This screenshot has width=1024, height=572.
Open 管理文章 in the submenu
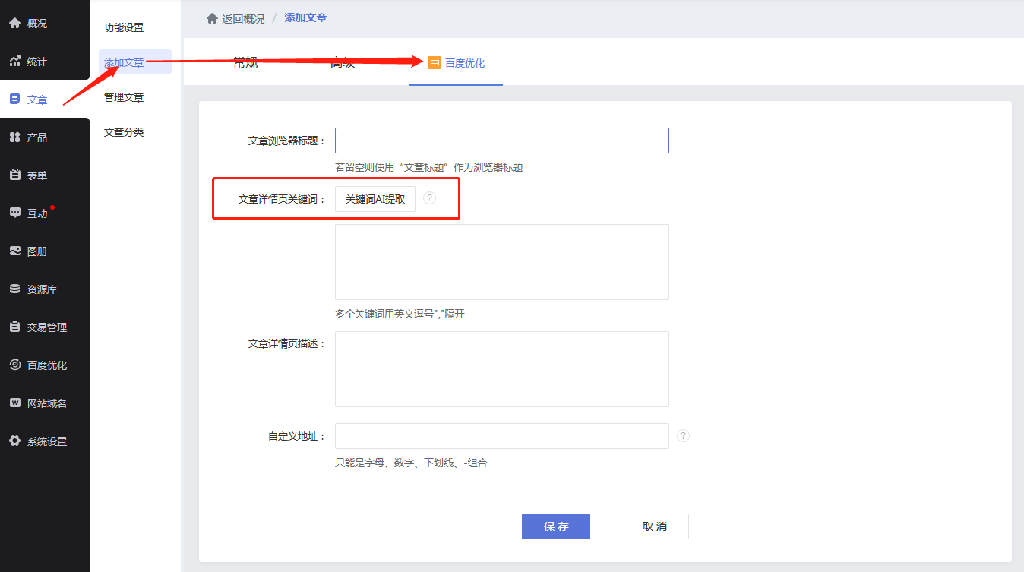pyautogui.click(x=124, y=97)
